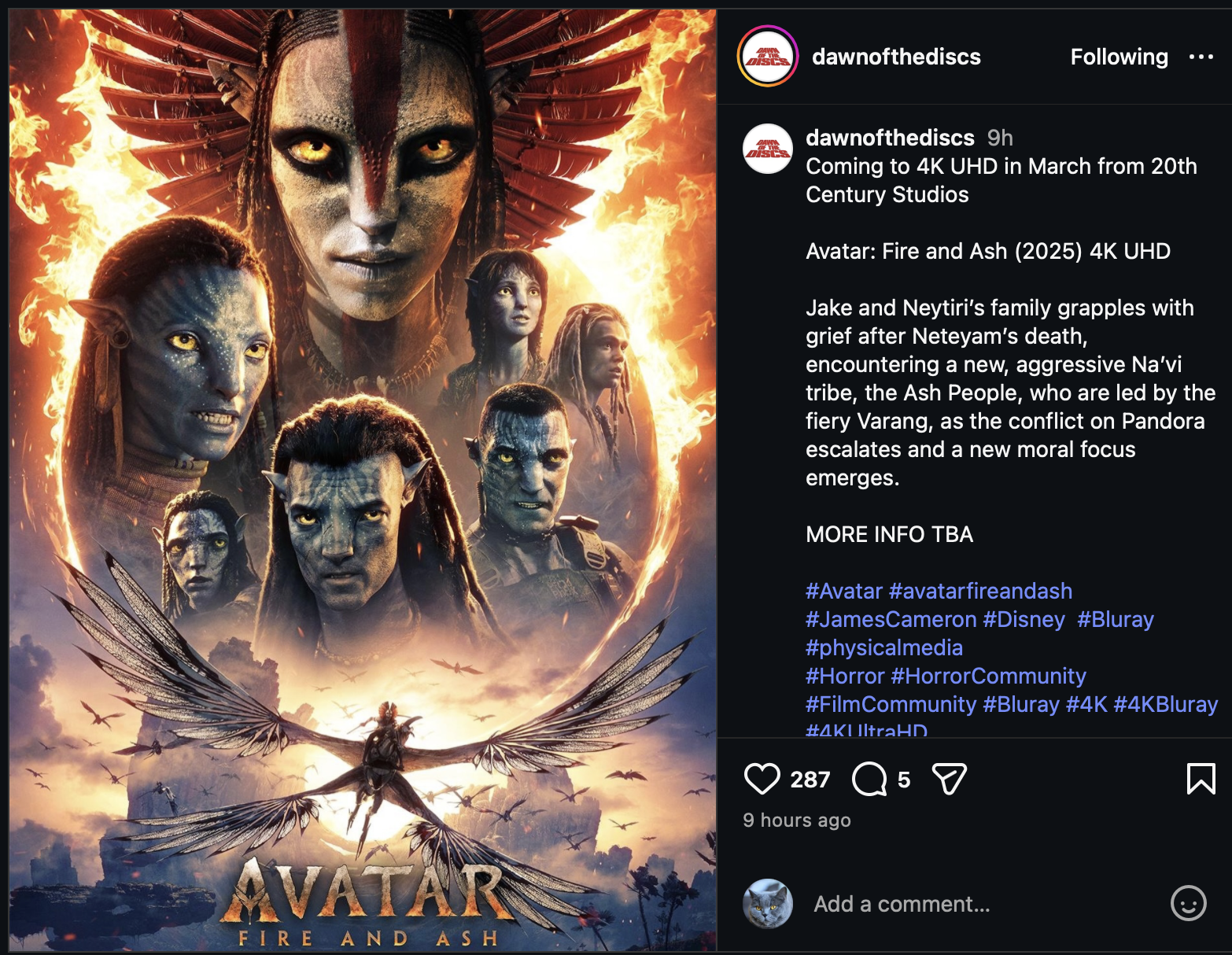This screenshot has width=1232, height=955.
Task: Like the post with heart icon
Action: [762, 779]
